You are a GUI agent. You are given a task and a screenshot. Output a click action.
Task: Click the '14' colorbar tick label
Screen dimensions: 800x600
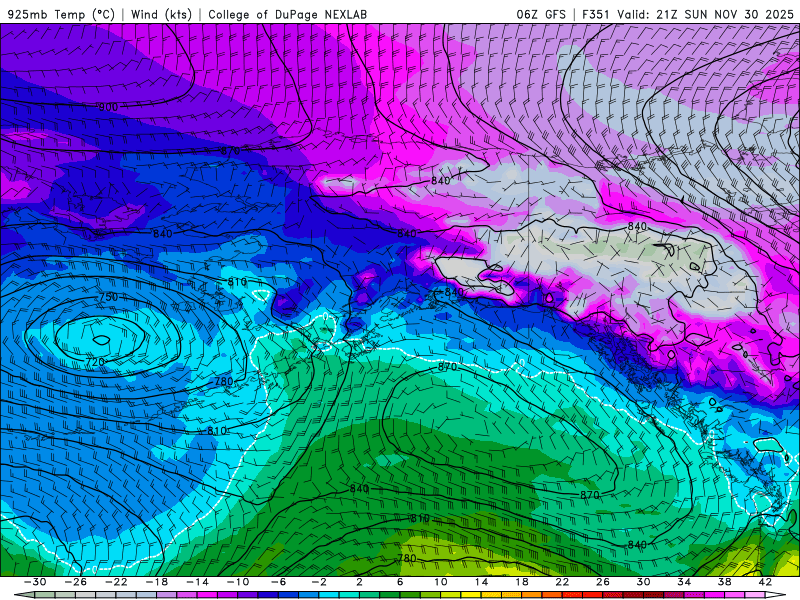pyautogui.click(x=481, y=582)
